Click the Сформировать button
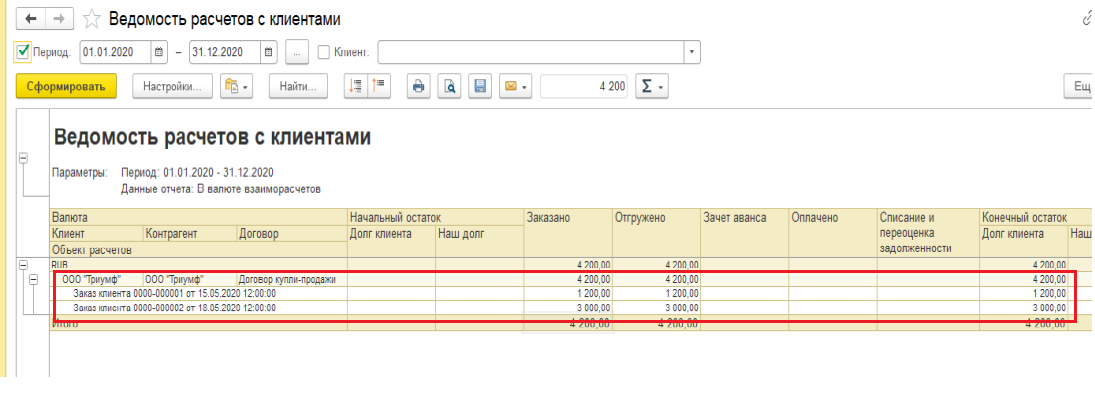1095x396 pixels. [66, 87]
